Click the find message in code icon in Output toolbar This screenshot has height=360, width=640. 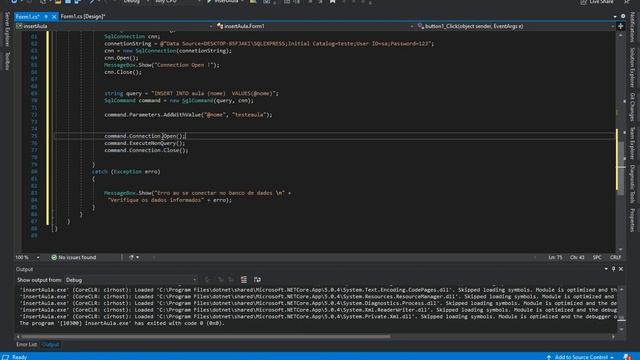pos(207,280)
